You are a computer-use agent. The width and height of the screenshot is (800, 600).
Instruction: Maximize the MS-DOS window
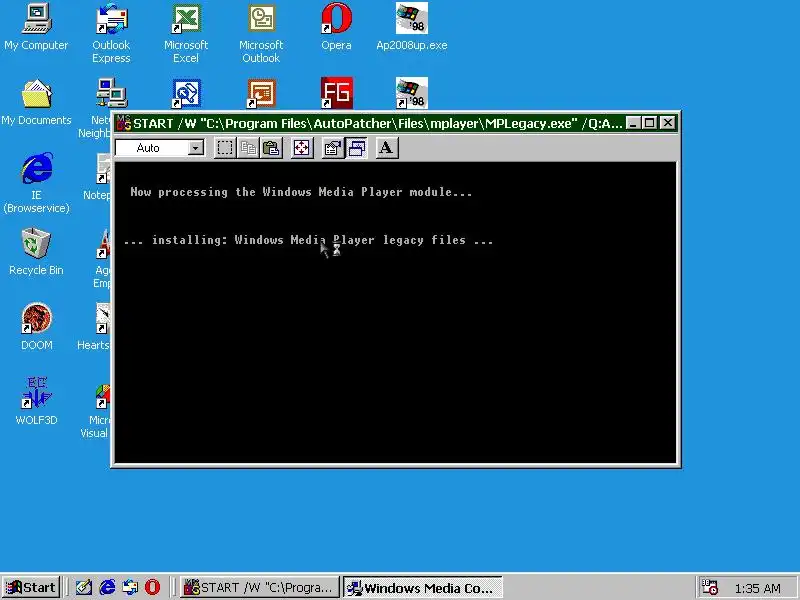649,123
